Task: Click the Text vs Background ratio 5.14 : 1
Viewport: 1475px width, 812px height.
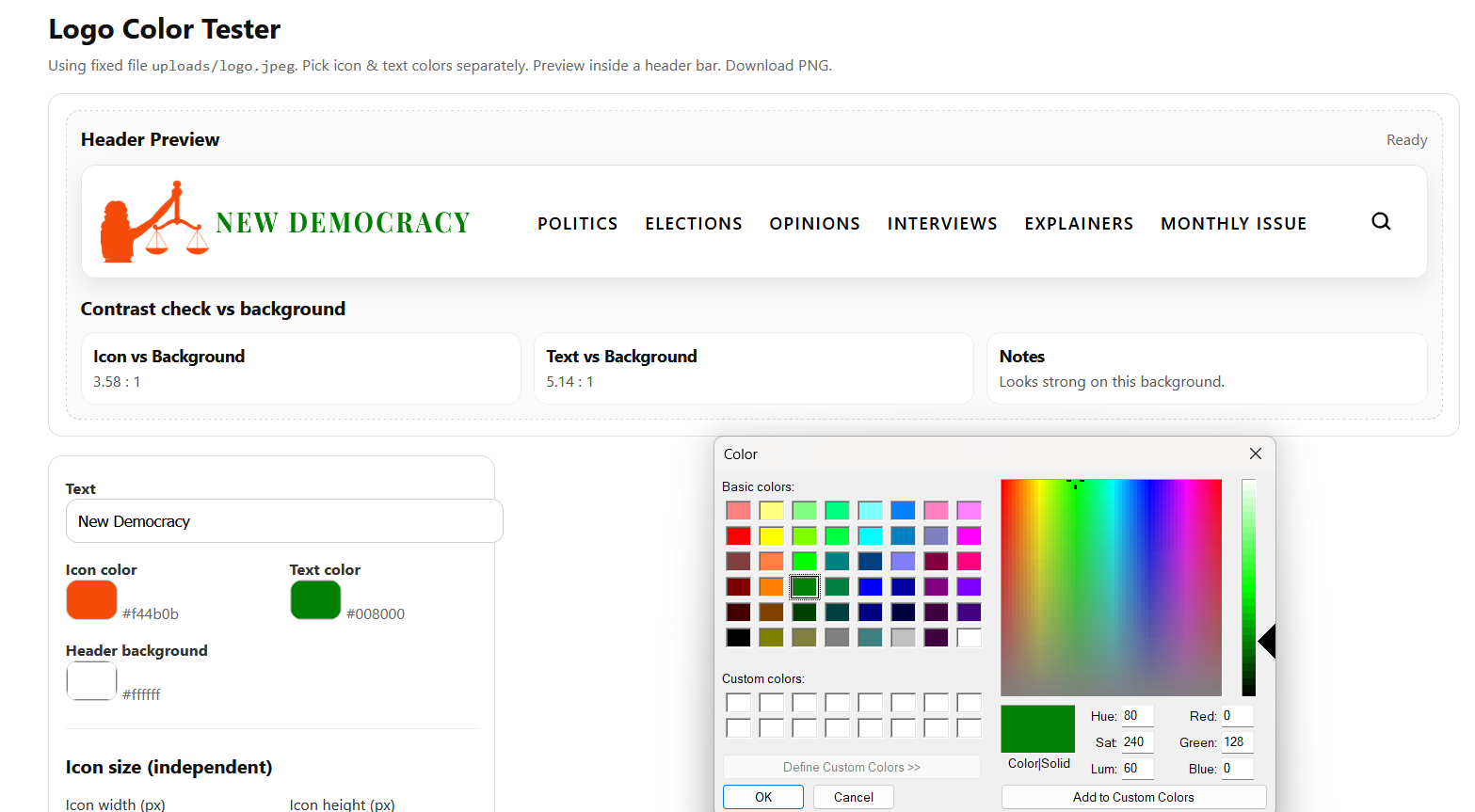Action: point(569,382)
